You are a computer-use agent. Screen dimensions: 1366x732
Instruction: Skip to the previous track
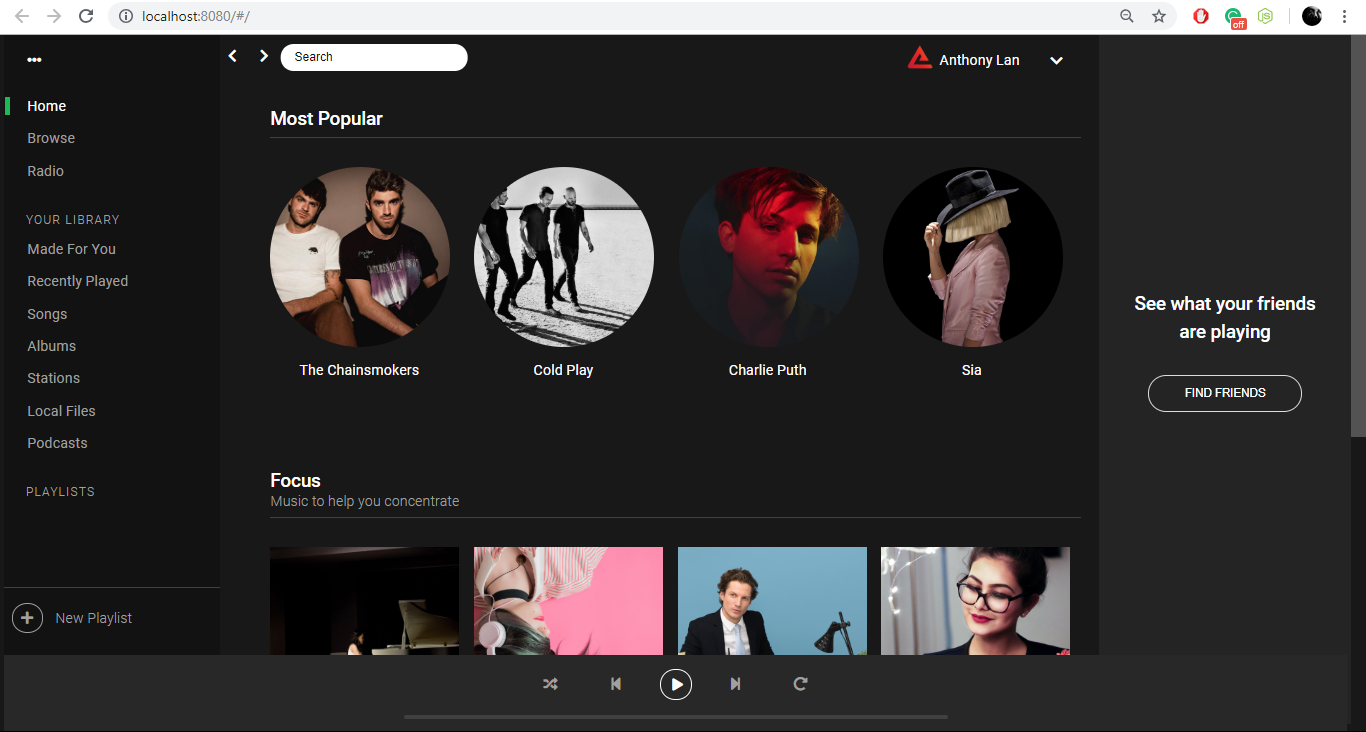pos(616,684)
